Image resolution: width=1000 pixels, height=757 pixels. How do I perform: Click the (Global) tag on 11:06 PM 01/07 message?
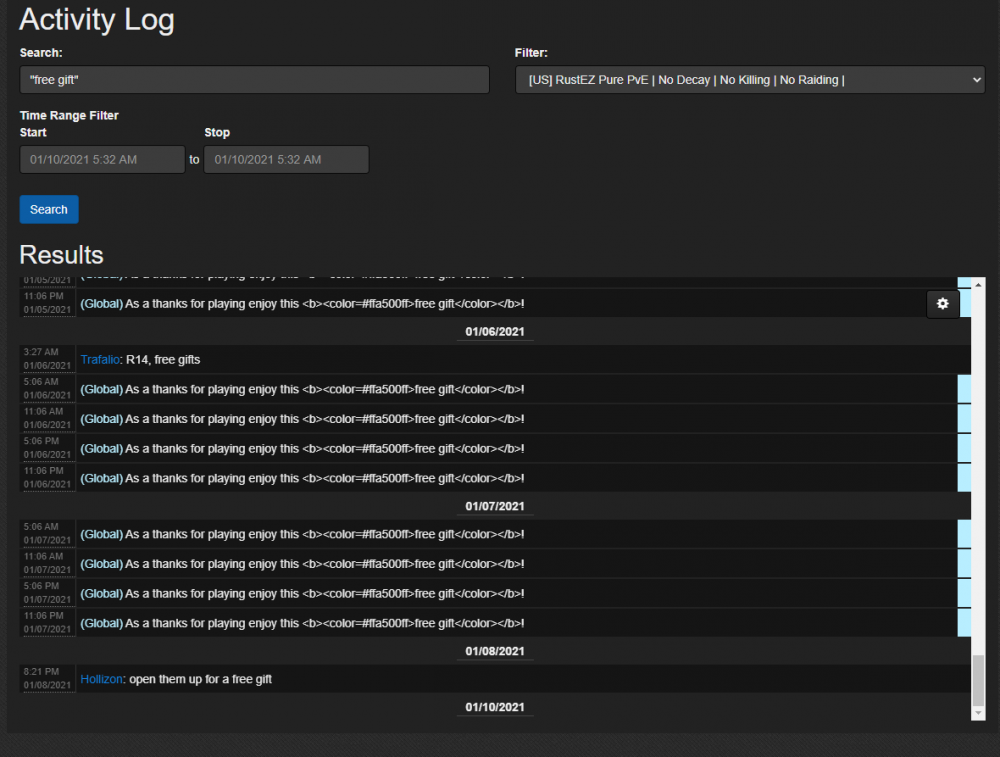pyautogui.click(x=101, y=623)
